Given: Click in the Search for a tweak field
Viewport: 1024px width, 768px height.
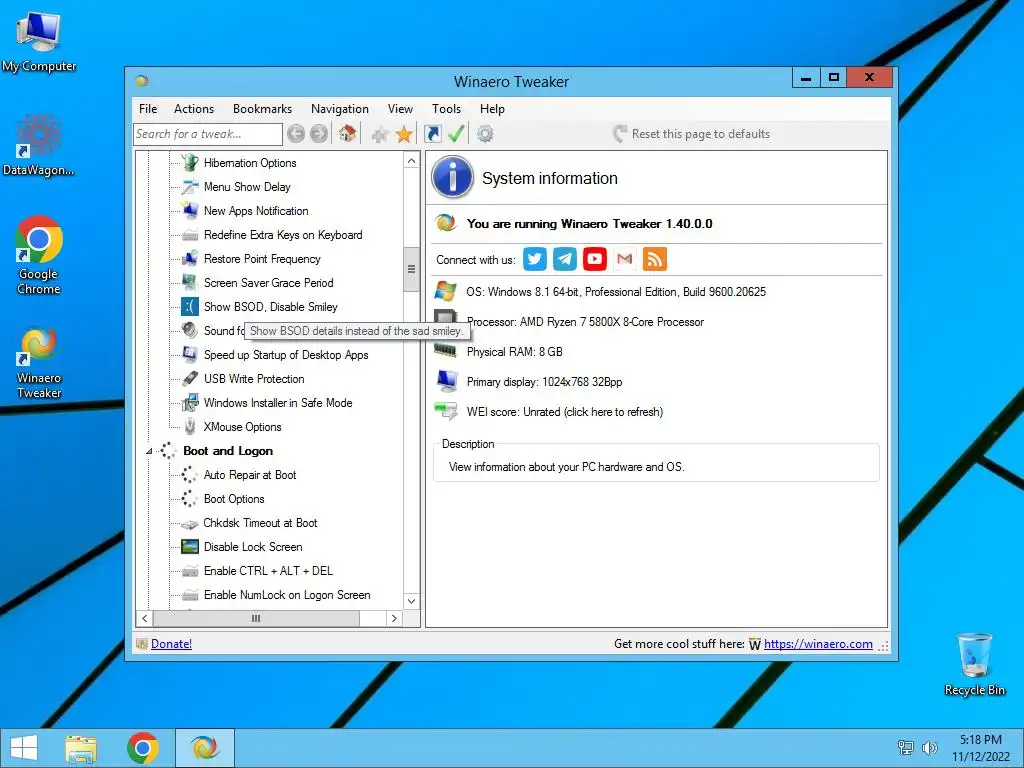Looking at the screenshot, I should pos(208,134).
